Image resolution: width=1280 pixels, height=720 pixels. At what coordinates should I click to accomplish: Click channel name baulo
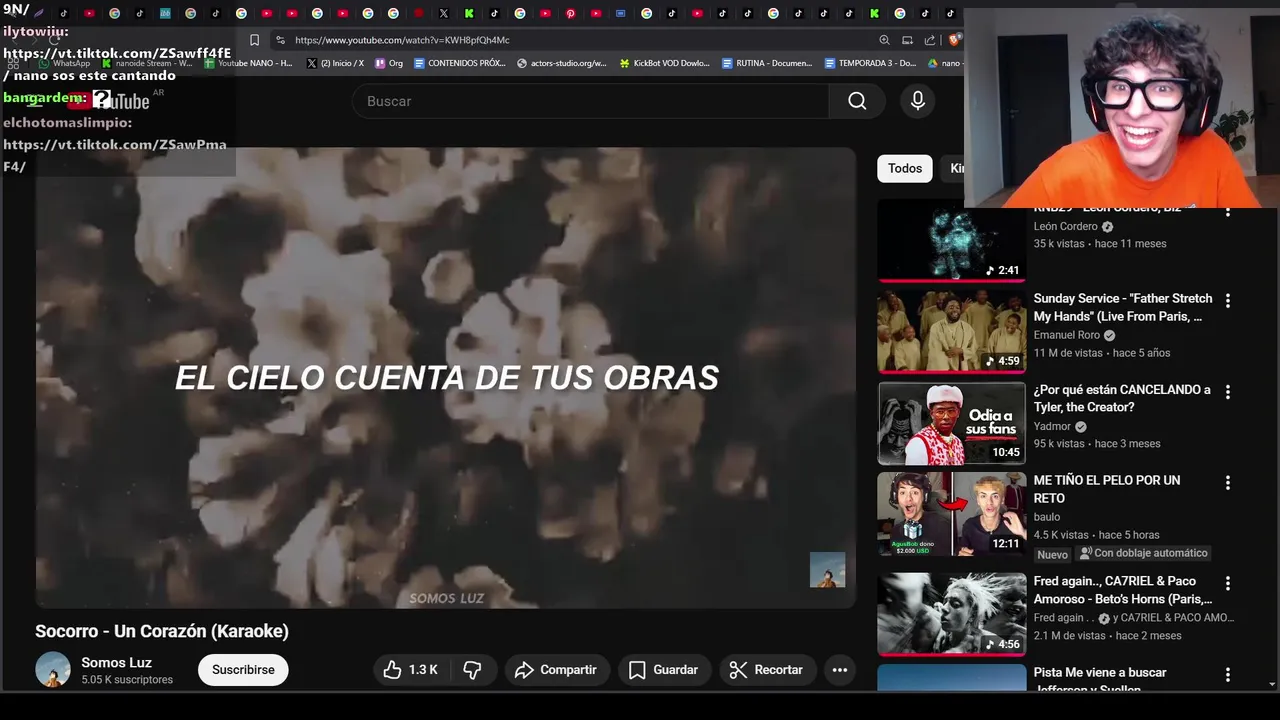tap(1046, 517)
